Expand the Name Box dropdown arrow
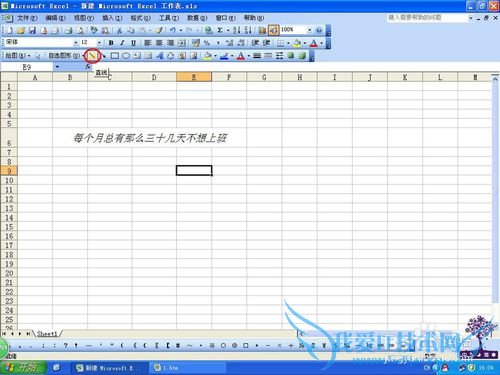500x375 pixels. tap(57, 67)
